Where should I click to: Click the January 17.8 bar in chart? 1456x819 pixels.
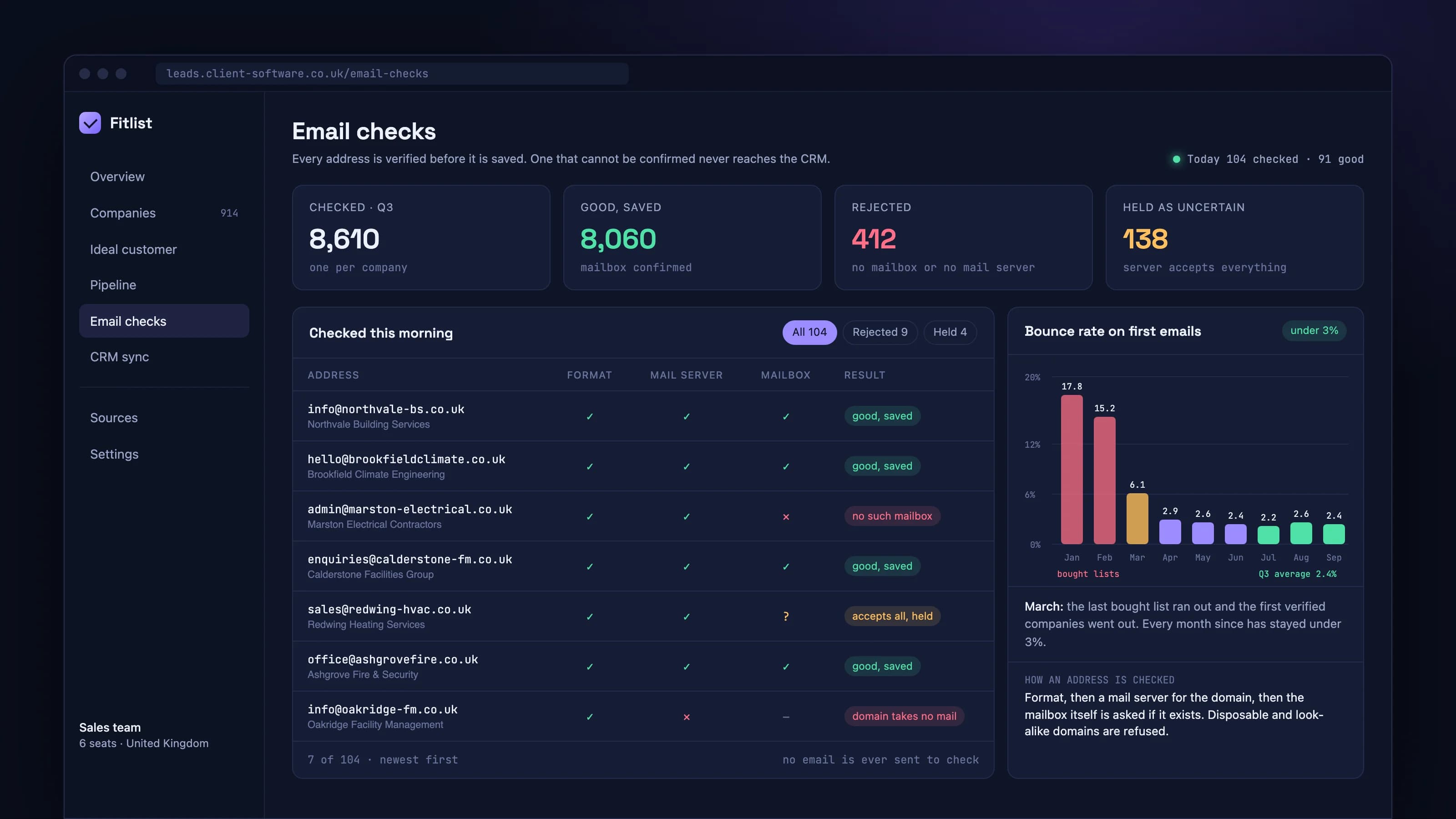[x=1072, y=469]
